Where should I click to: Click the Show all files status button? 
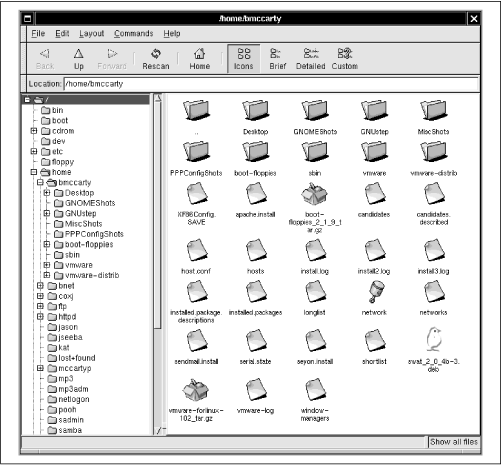454,442
